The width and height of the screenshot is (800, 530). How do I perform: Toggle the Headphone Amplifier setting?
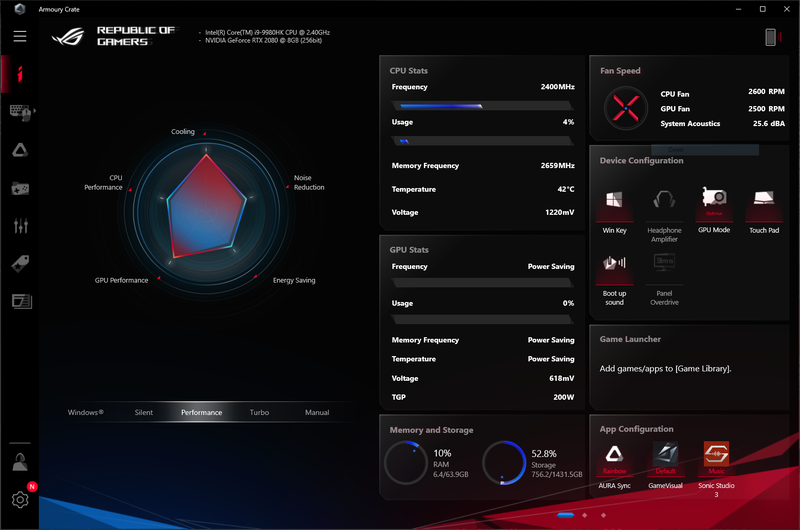(x=664, y=215)
